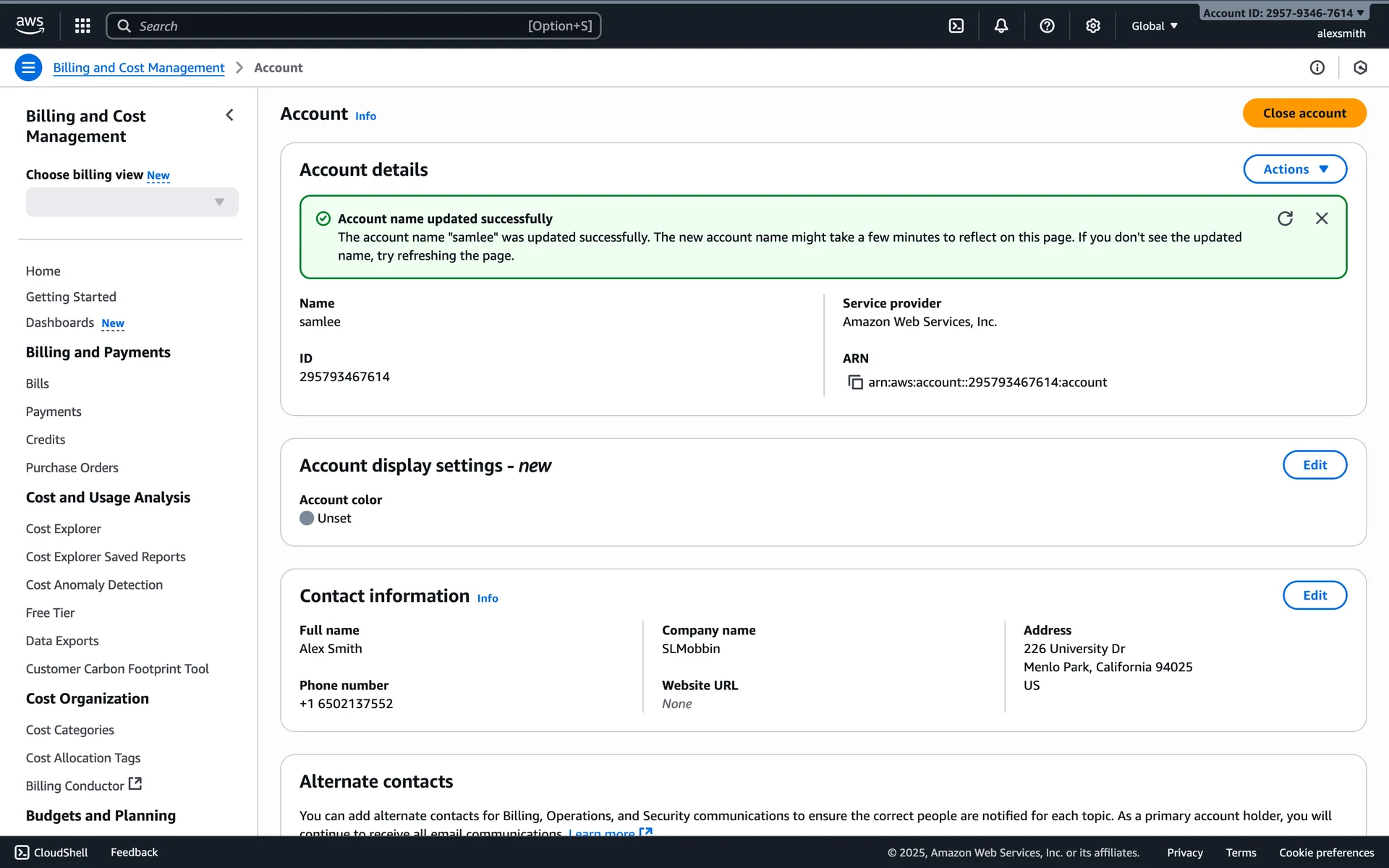Launch CloudShell from the top bar icon
The width and height of the screenshot is (1389, 868).
[x=956, y=26]
